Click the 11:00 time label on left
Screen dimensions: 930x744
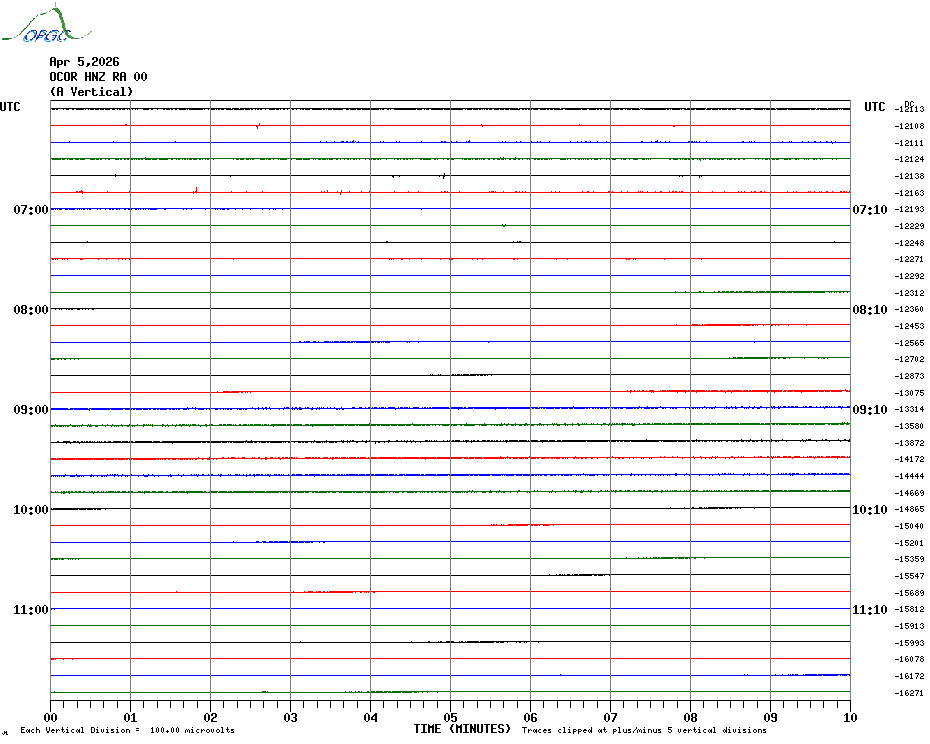tap(31, 610)
